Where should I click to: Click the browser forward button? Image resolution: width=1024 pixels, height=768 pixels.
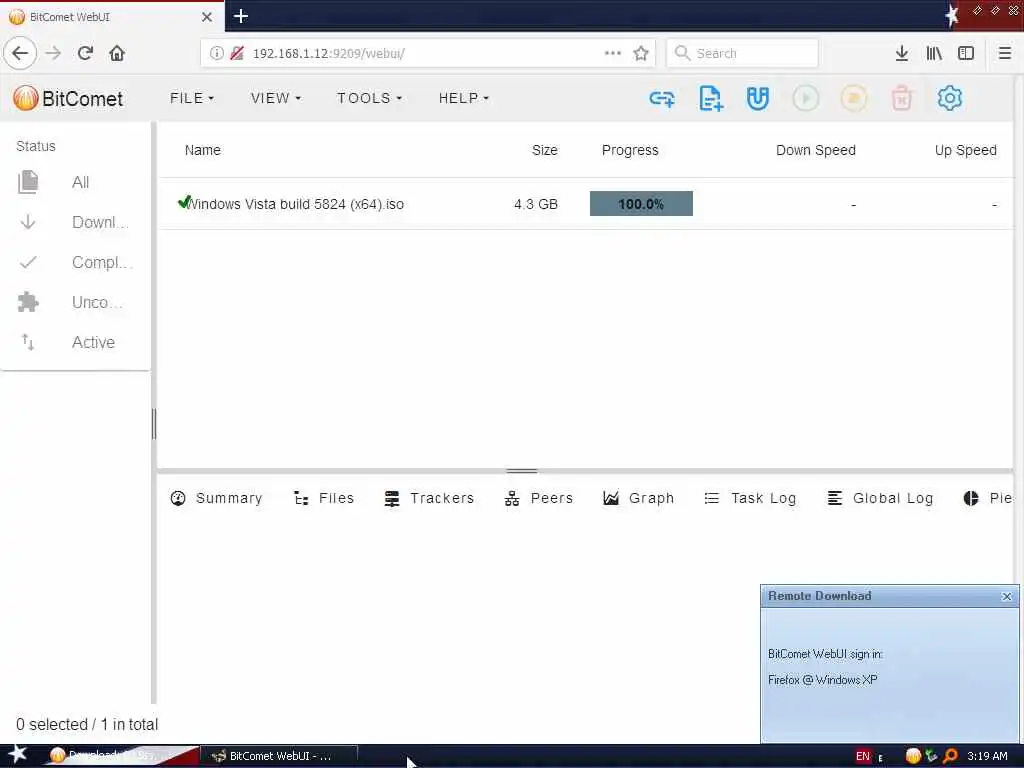tap(53, 53)
